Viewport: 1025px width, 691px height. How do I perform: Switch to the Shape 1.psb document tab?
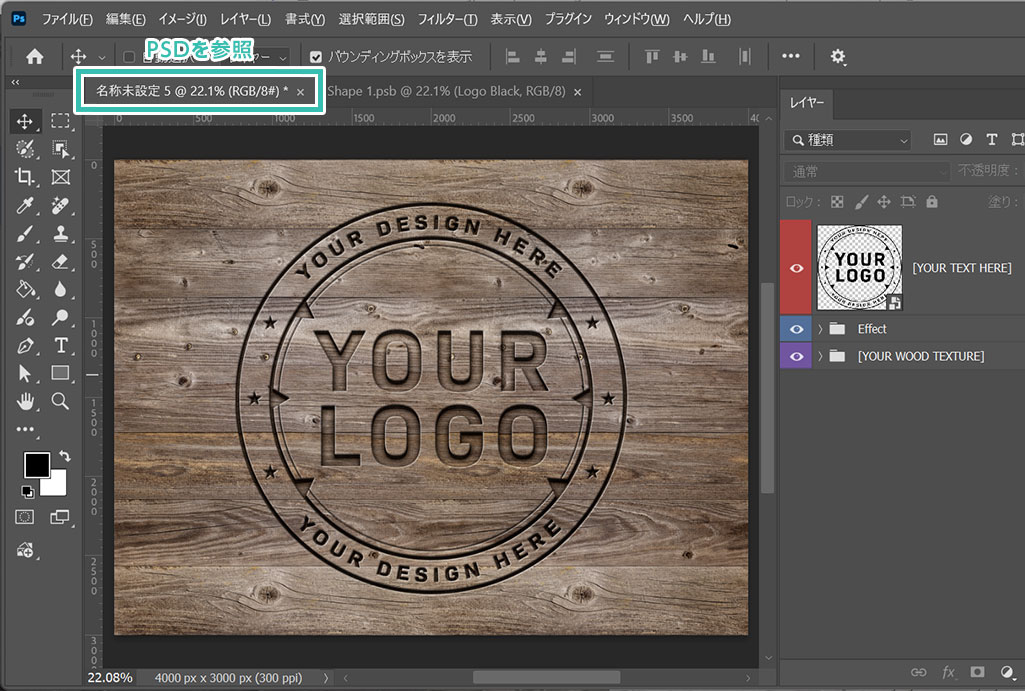[446, 91]
